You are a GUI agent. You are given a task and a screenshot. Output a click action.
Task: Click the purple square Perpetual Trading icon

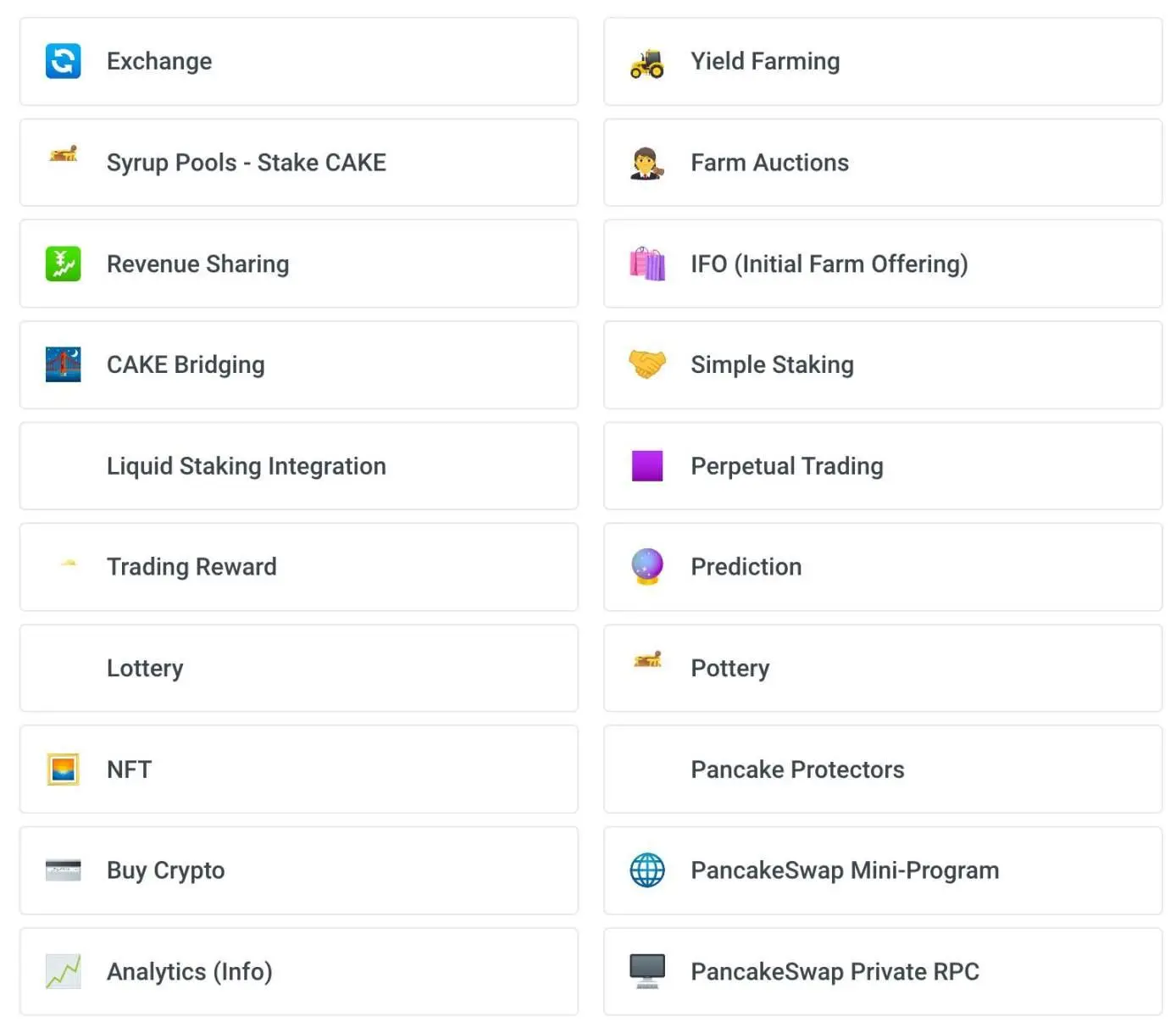click(x=647, y=466)
